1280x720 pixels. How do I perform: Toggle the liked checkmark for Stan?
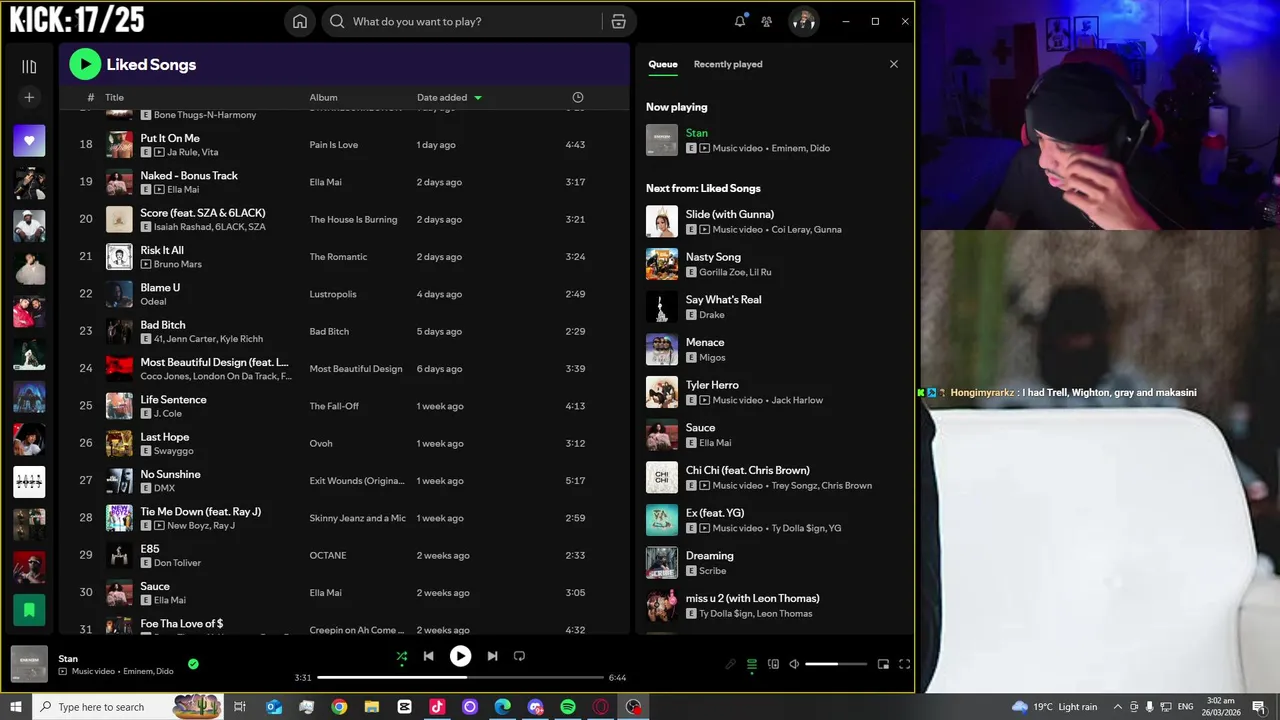click(x=193, y=664)
